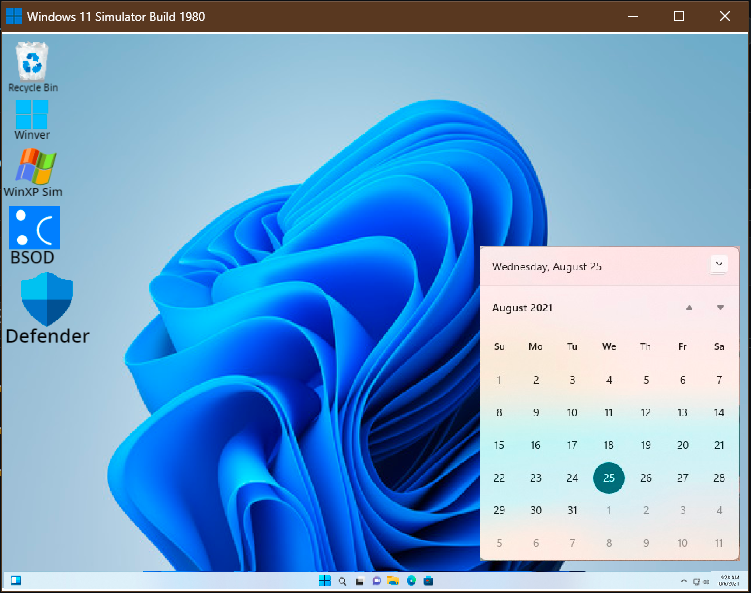This screenshot has width=751, height=593.
Task: Select August 31 in the calendar
Action: (572, 510)
